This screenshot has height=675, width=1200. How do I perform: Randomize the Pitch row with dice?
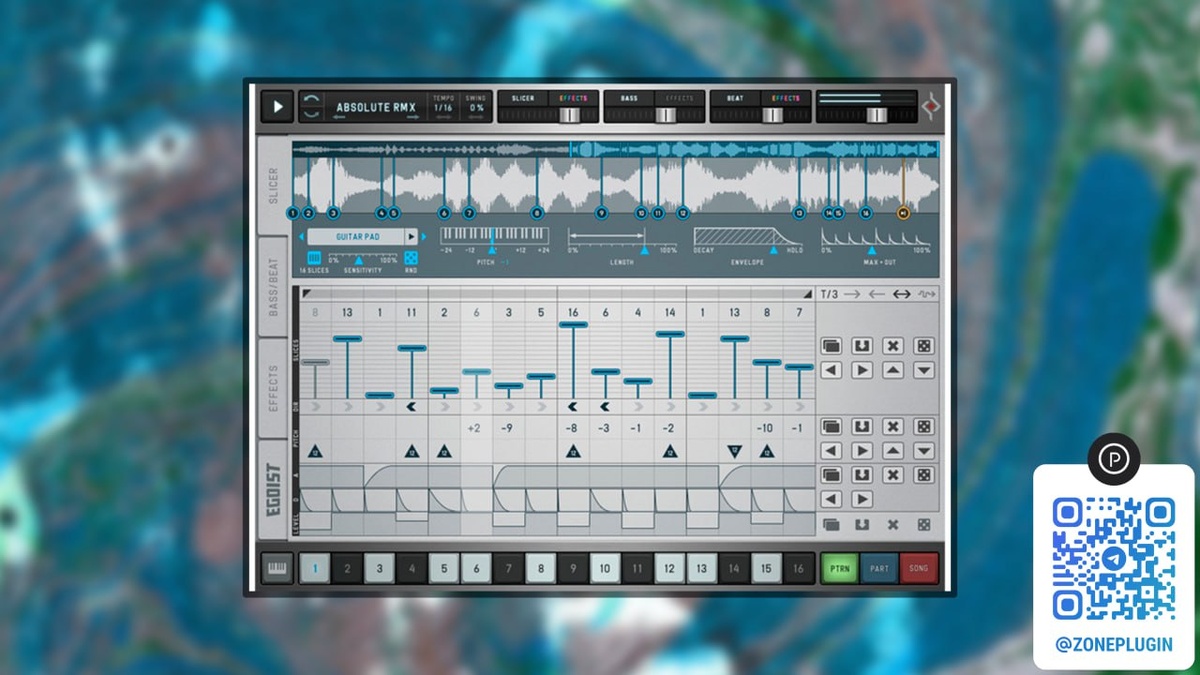[x=924, y=427]
